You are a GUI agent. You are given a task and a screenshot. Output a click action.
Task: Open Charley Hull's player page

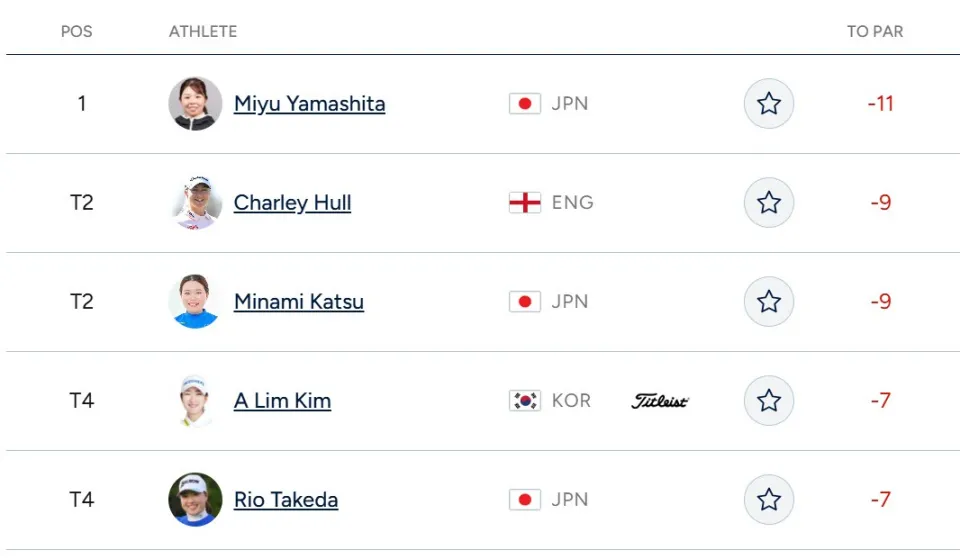tap(292, 203)
